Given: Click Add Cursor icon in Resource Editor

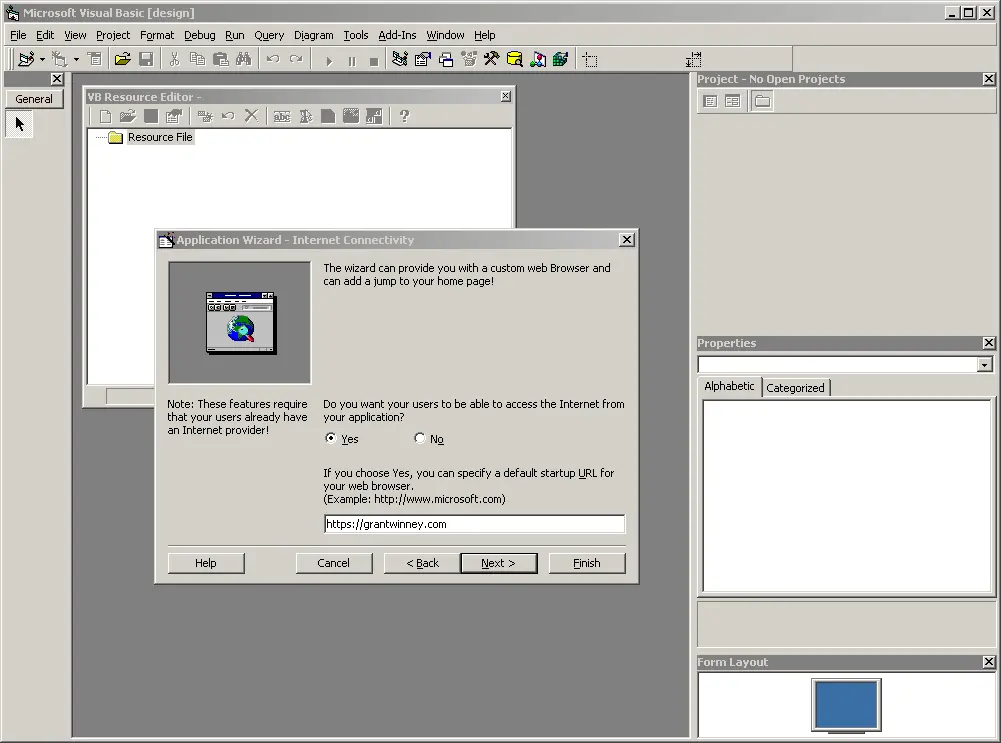Looking at the screenshot, I should click(306, 116).
